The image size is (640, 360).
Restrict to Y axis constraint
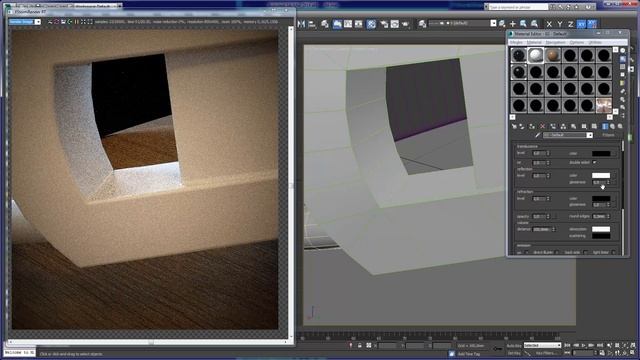560,24
